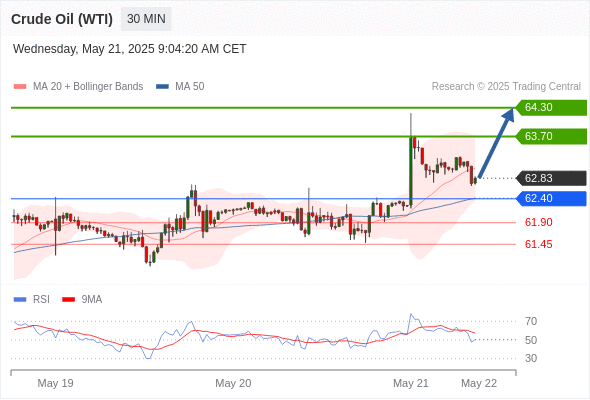590x400 pixels.
Task: Open the Trading Central research credit
Action: point(506,87)
